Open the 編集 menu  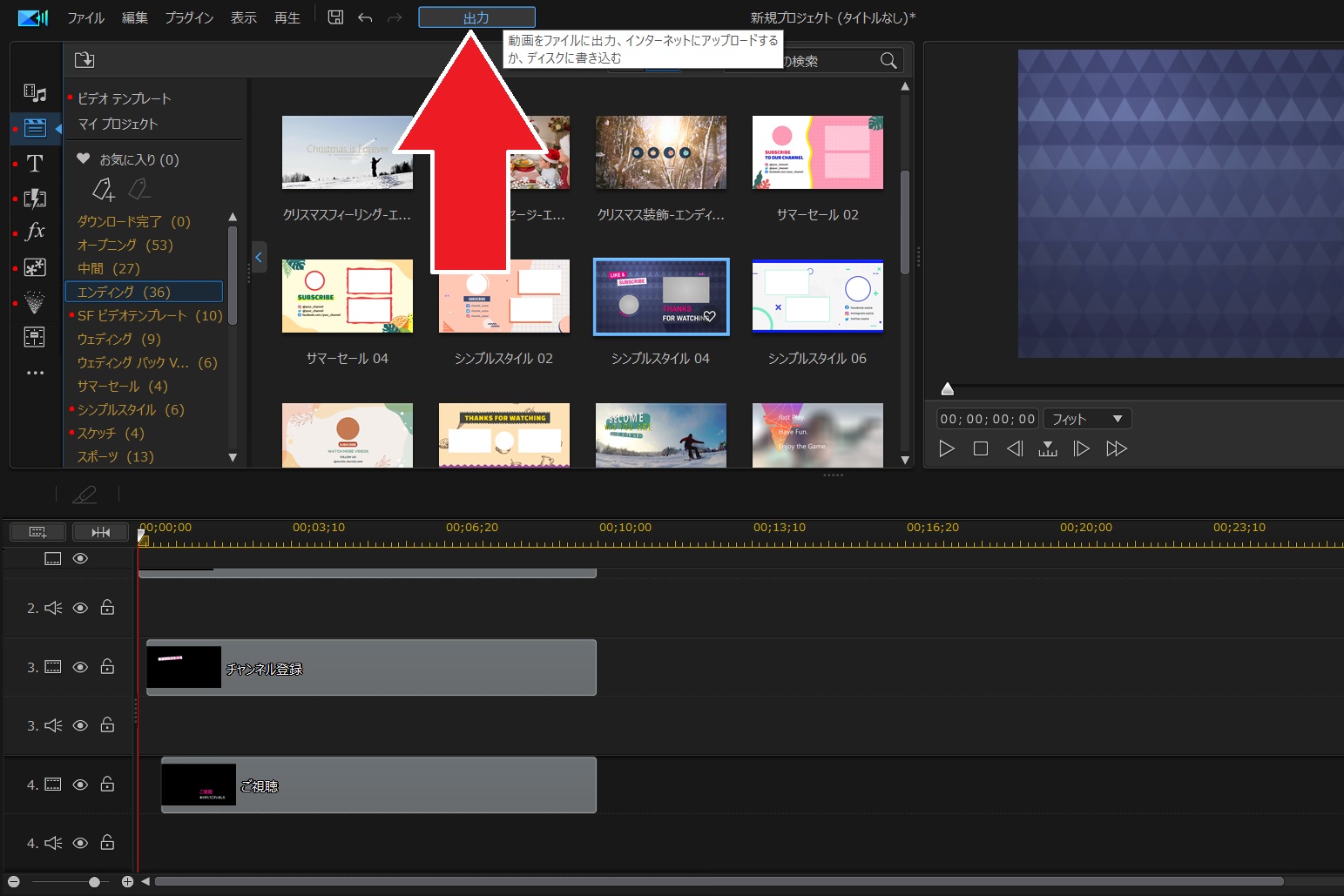[x=135, y=17]
